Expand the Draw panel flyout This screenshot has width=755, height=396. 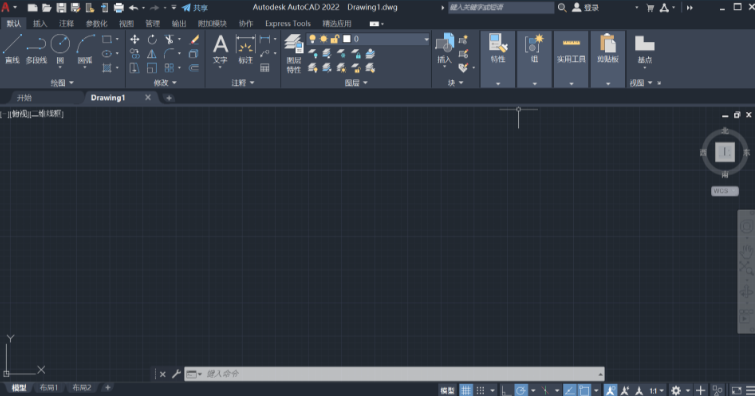(x=62, y=83)
